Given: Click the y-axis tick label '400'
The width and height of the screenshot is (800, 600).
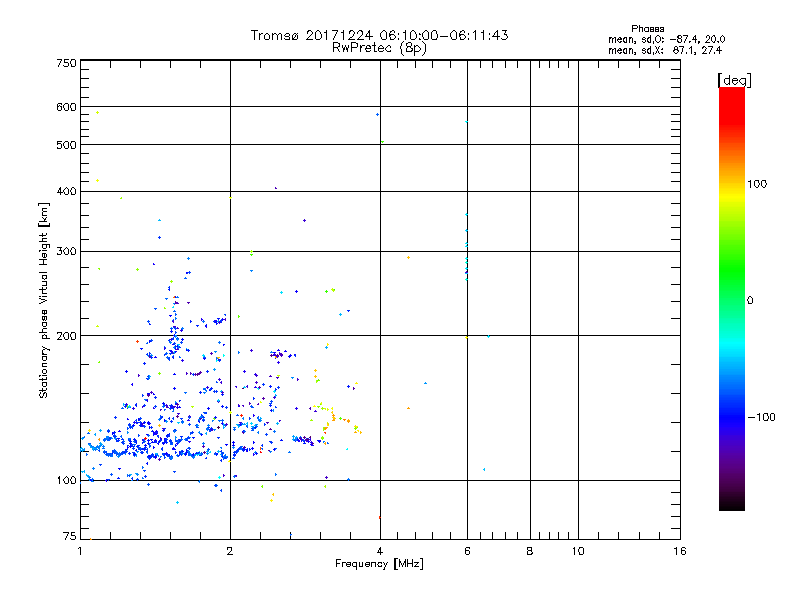Looking at the screenshot, I should pyautogui.click(x=66, y=191).
